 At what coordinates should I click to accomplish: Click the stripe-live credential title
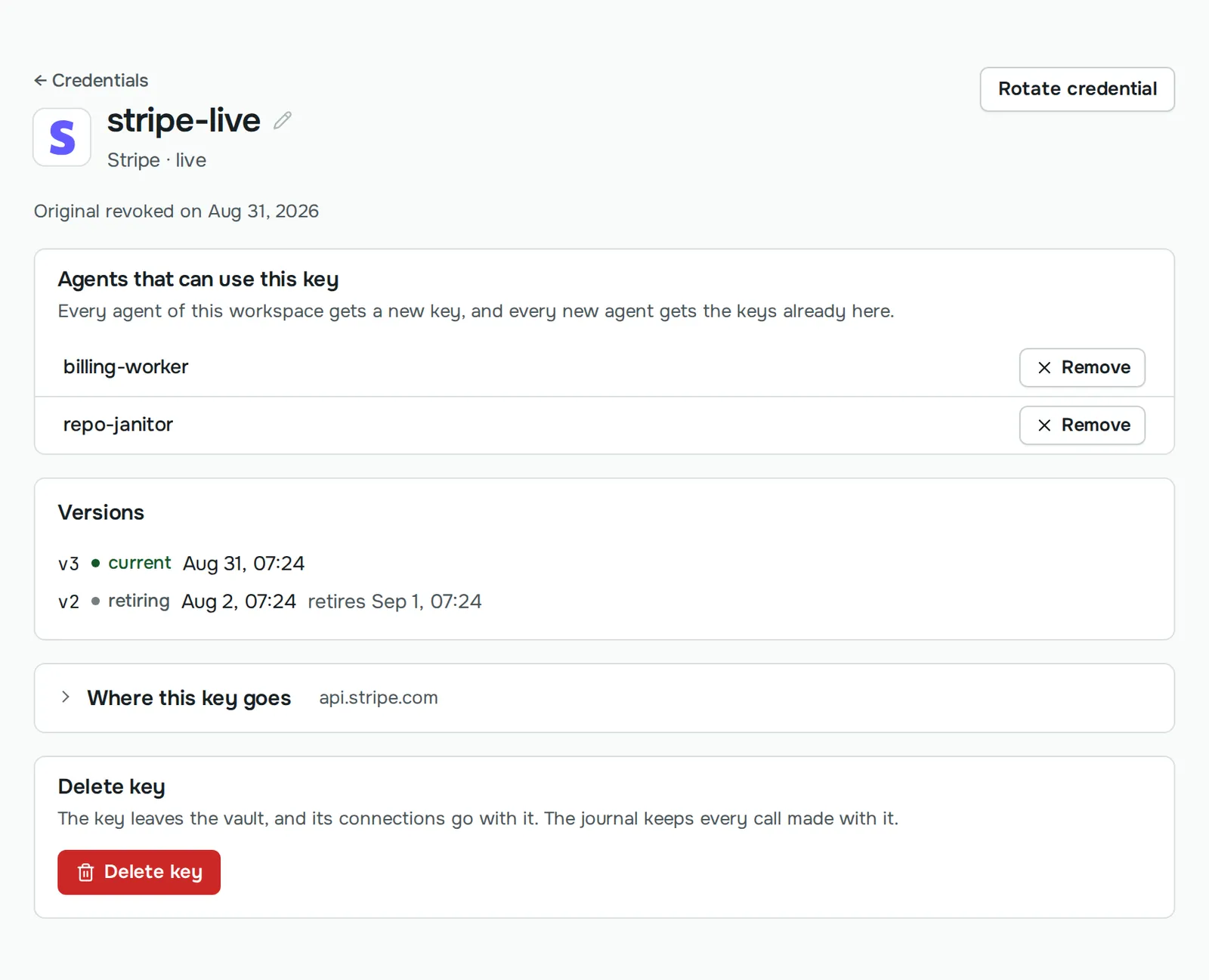[x=184, y=120]
